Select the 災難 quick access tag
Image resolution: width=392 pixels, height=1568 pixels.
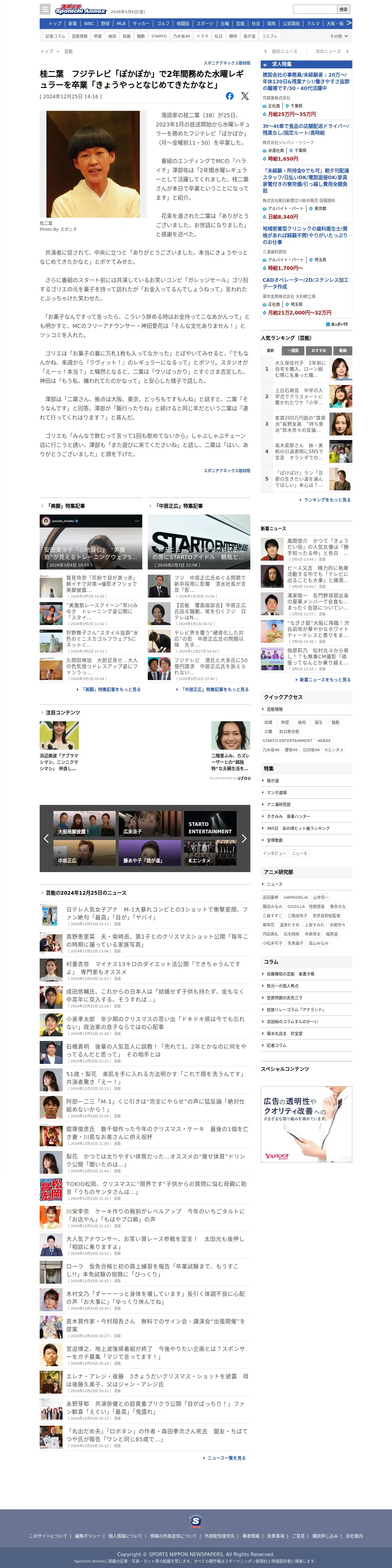[x=268, y=731]
